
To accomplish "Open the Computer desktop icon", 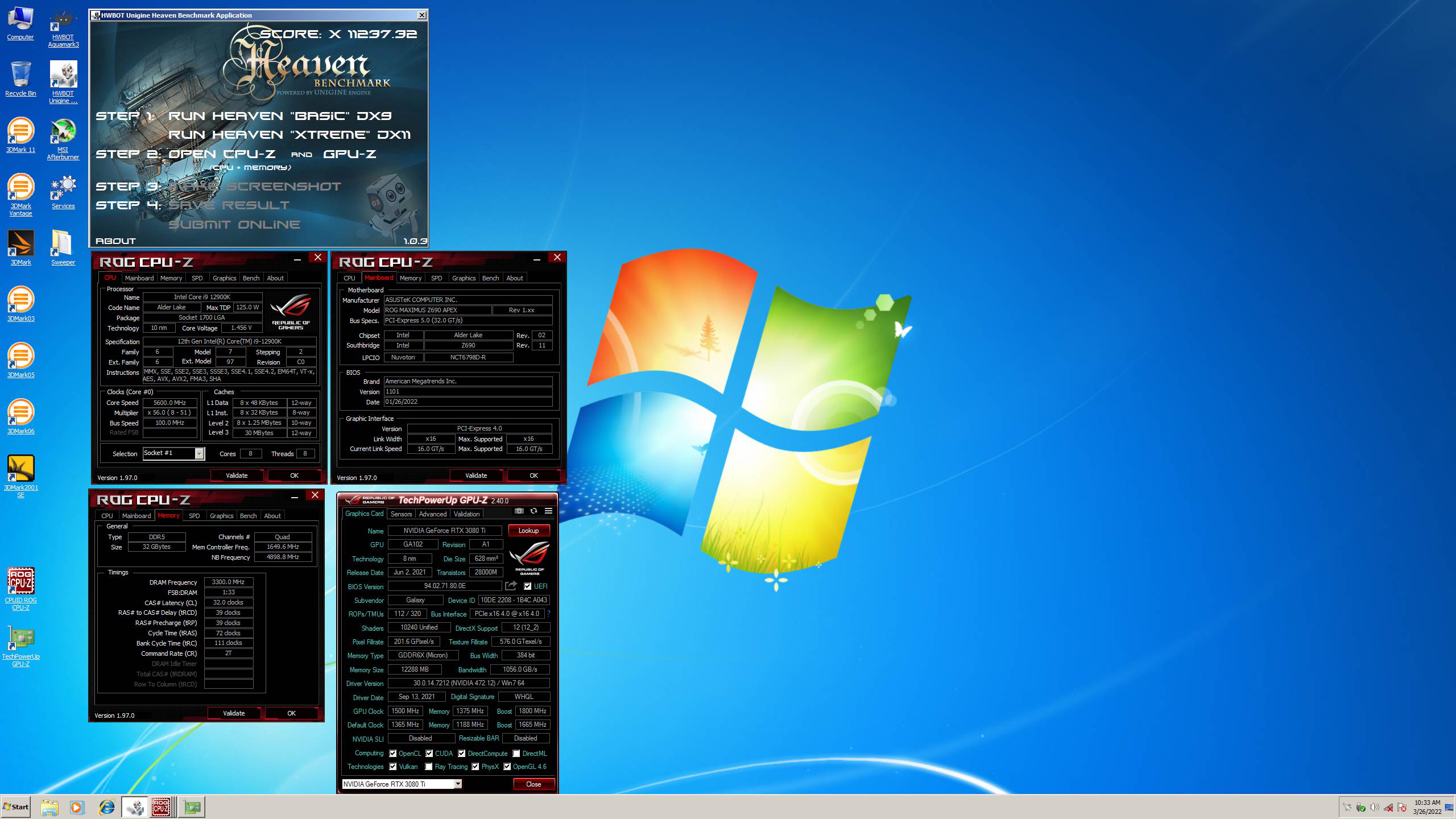I will 20,23.
